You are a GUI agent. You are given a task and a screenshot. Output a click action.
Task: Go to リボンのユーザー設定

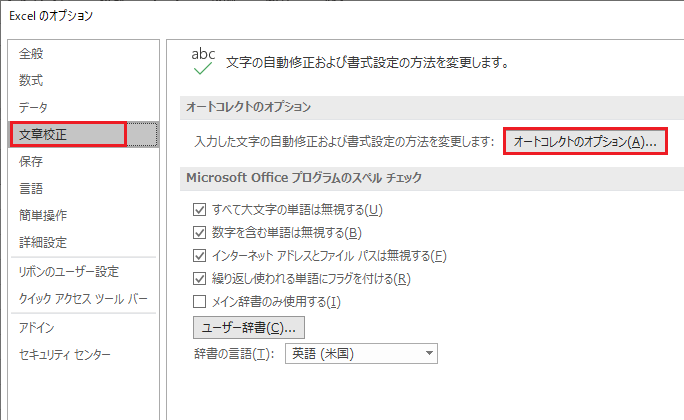[68, 271]
